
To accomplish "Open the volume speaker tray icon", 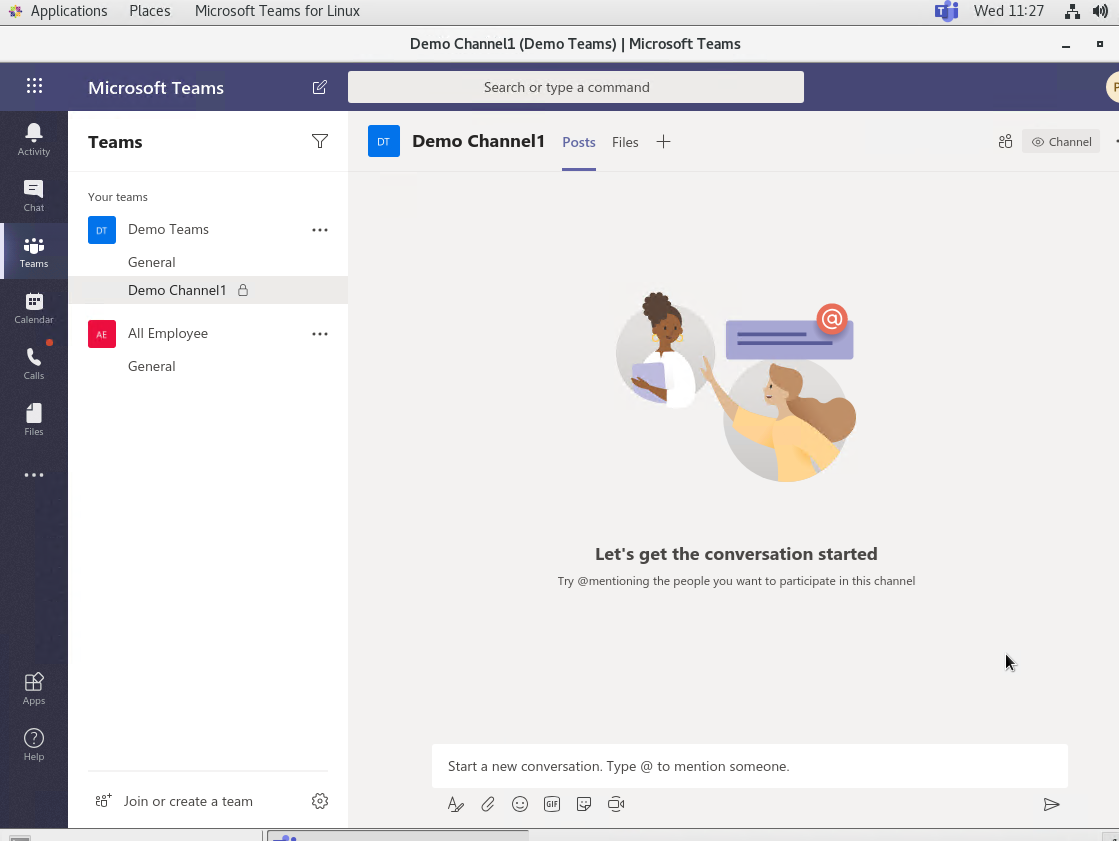I will pyautogui.click(x=1100, y=11).
